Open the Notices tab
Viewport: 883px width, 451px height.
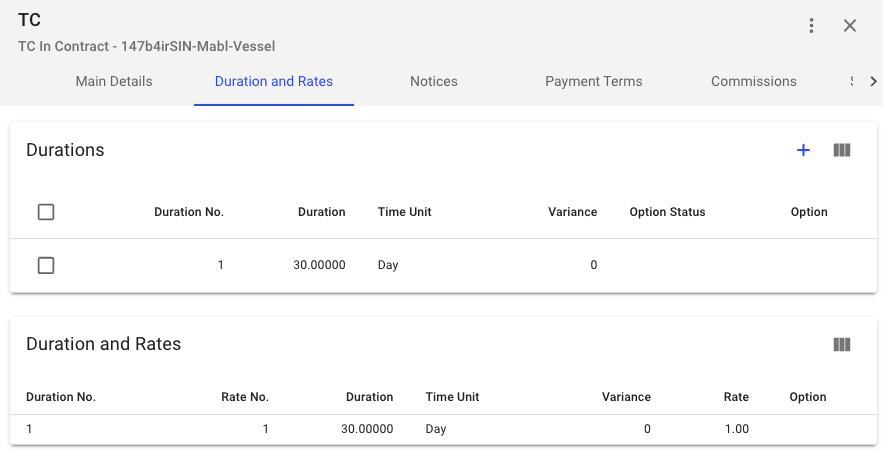point(434,81)
